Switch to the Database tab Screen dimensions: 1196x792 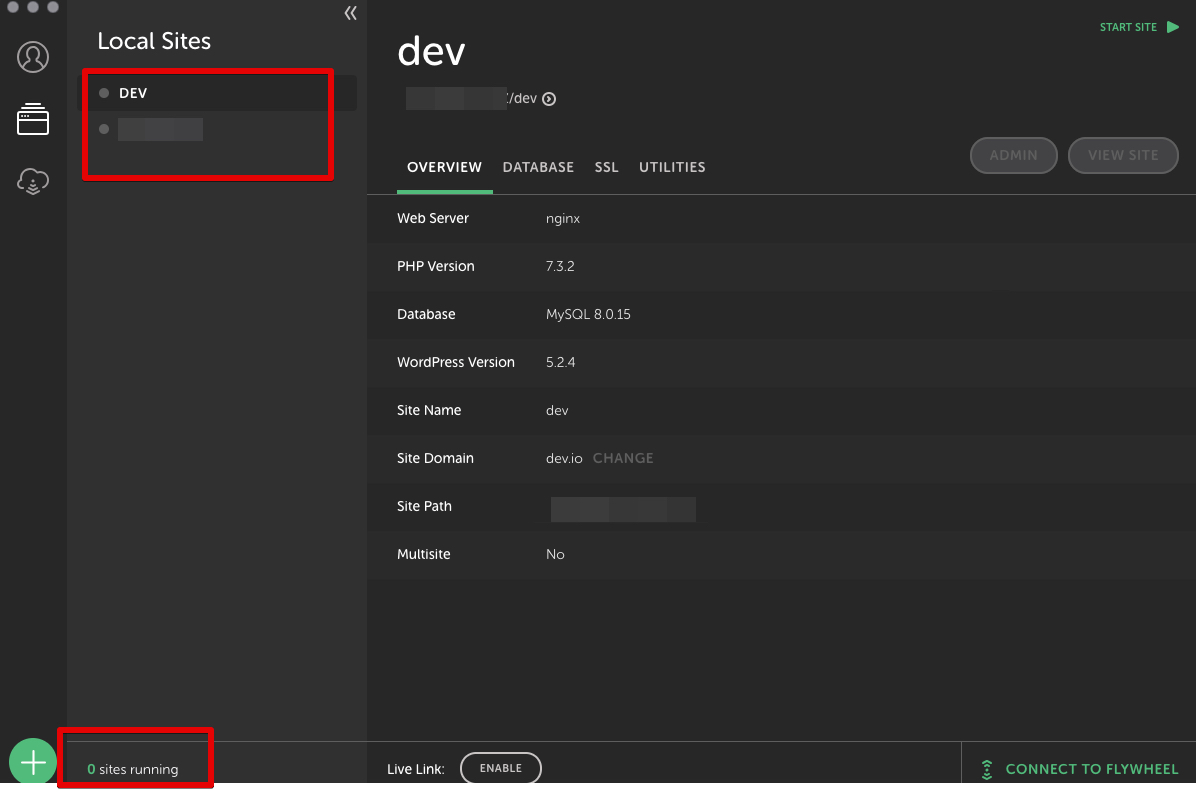pyautogui.click(x=538, y=167)
